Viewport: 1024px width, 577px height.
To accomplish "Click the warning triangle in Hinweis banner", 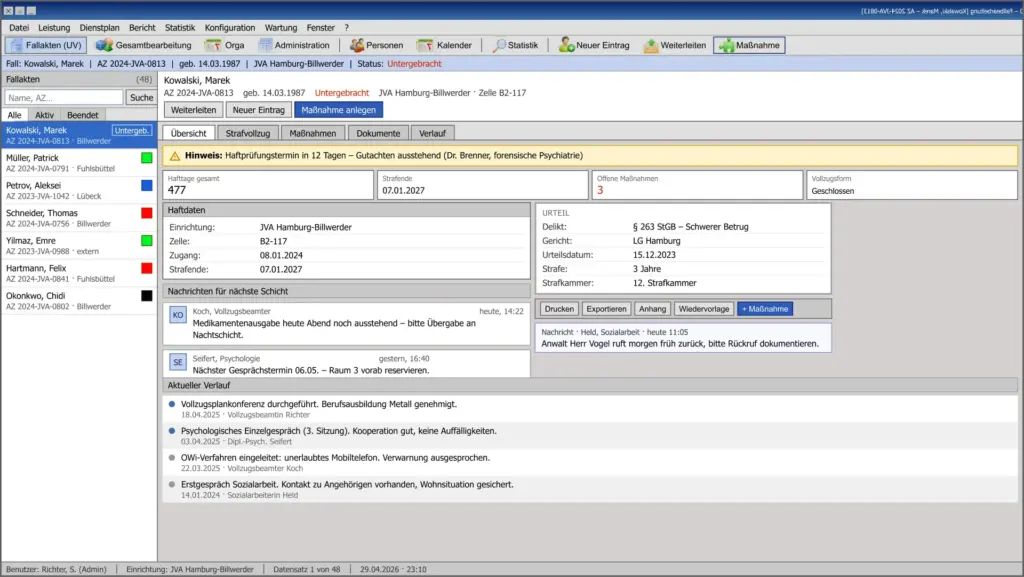I will (x=174, y=156).
